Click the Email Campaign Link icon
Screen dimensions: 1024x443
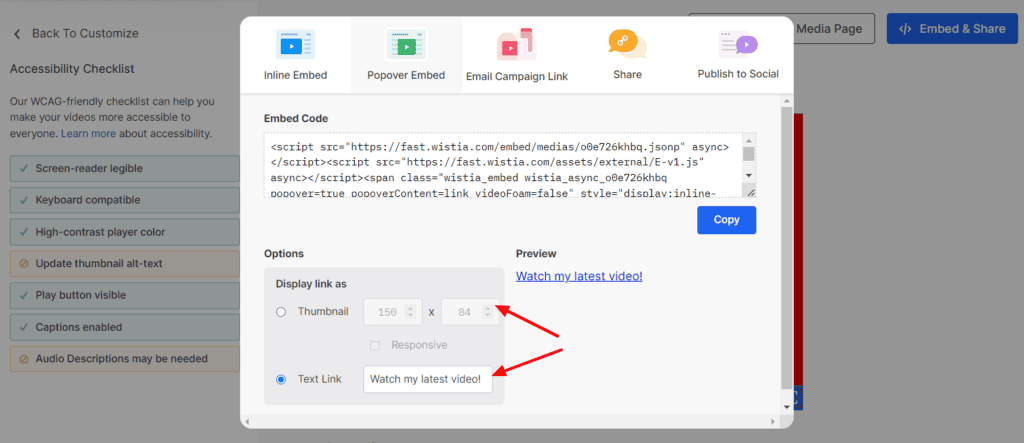tap(516, 44)
